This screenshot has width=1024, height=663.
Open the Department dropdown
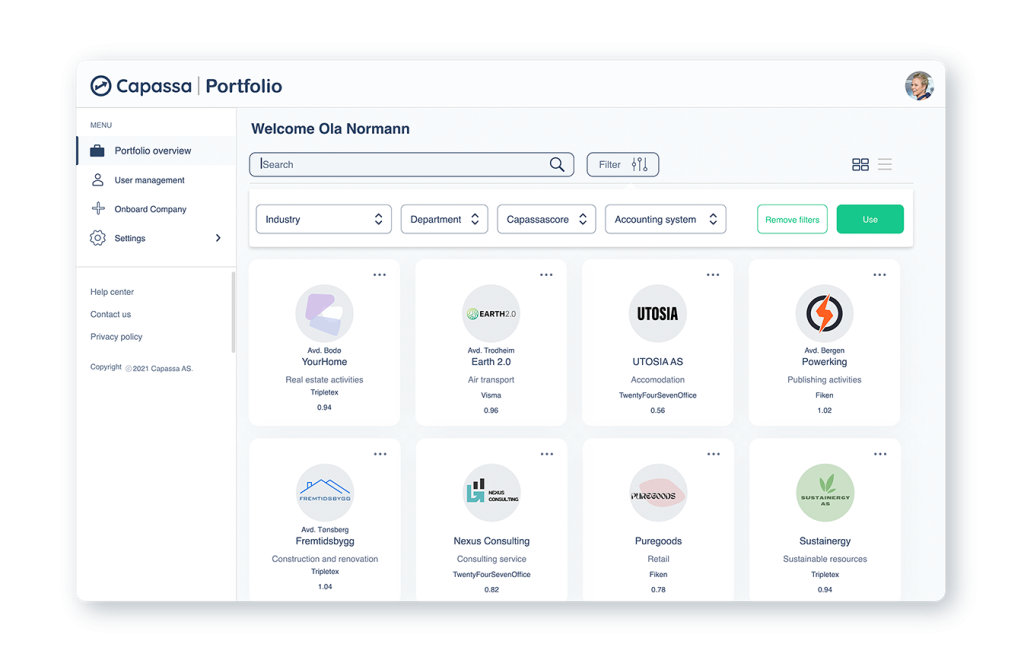coord(444,219)
